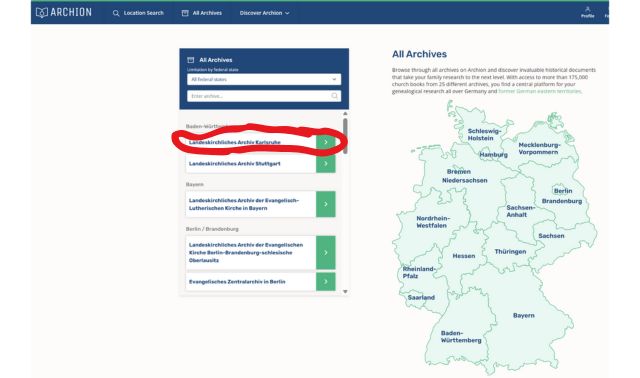Expand the Discover Archion menu

(x=264, y=13)
